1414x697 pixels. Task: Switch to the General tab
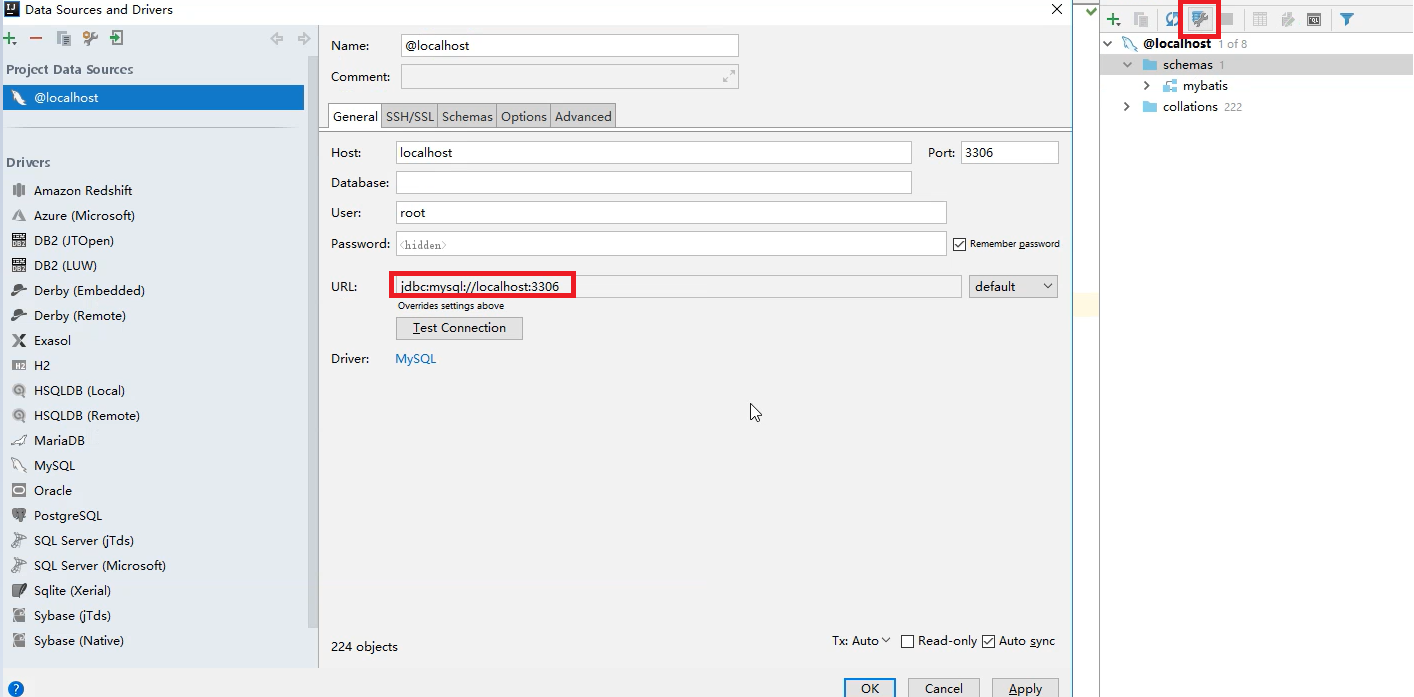[355, 116]
